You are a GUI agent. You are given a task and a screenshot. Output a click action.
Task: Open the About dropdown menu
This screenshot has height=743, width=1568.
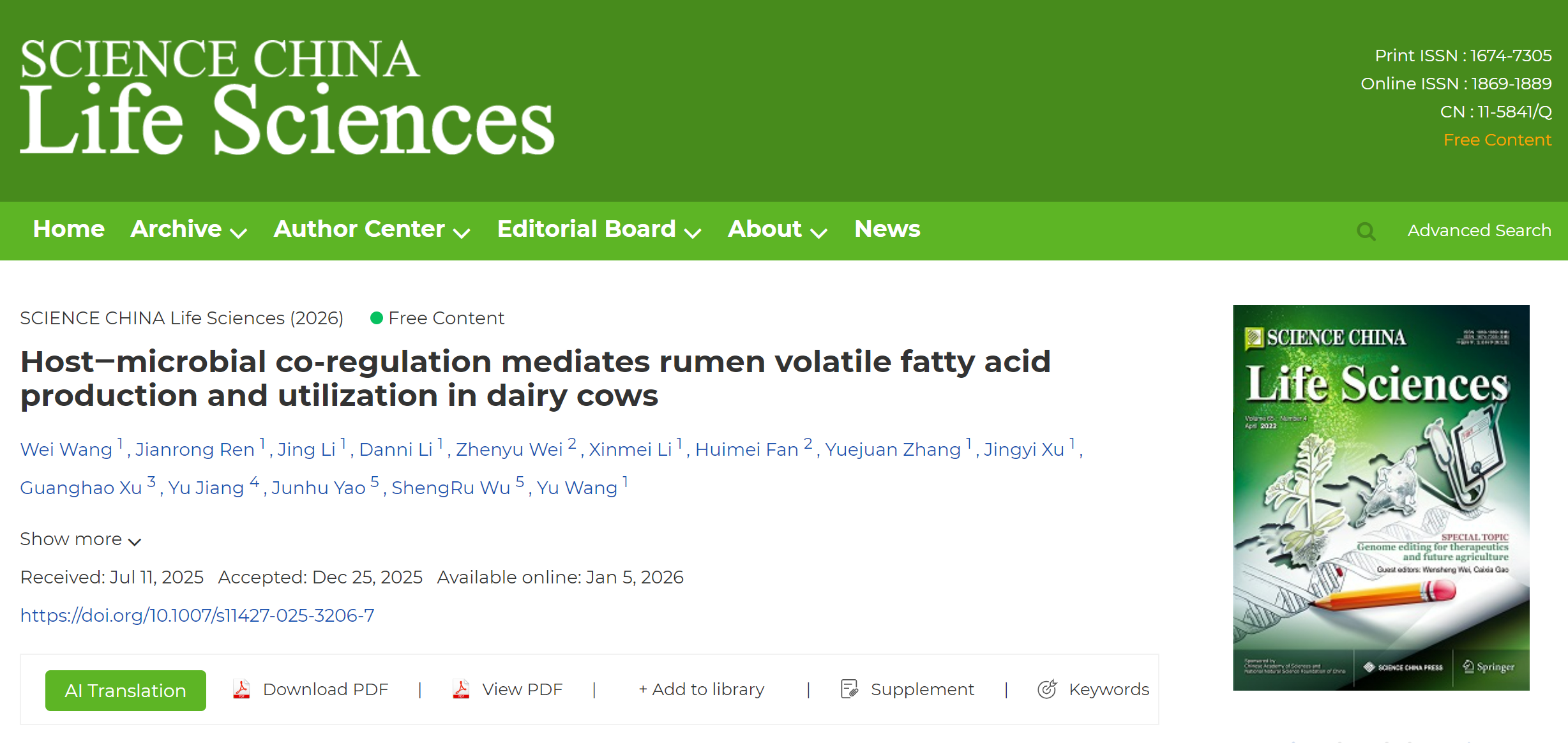777,230
